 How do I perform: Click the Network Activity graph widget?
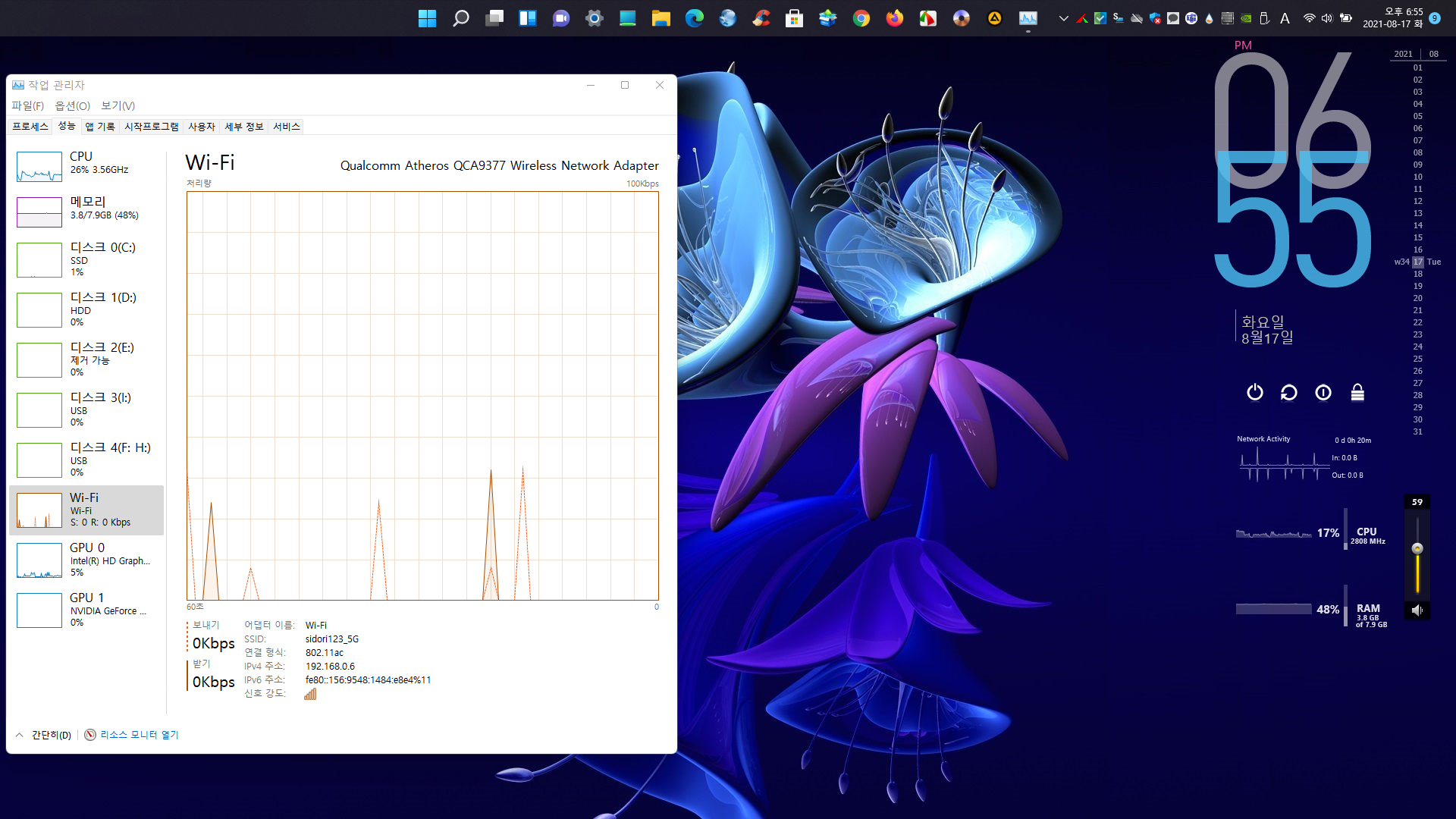(1283, 464)
